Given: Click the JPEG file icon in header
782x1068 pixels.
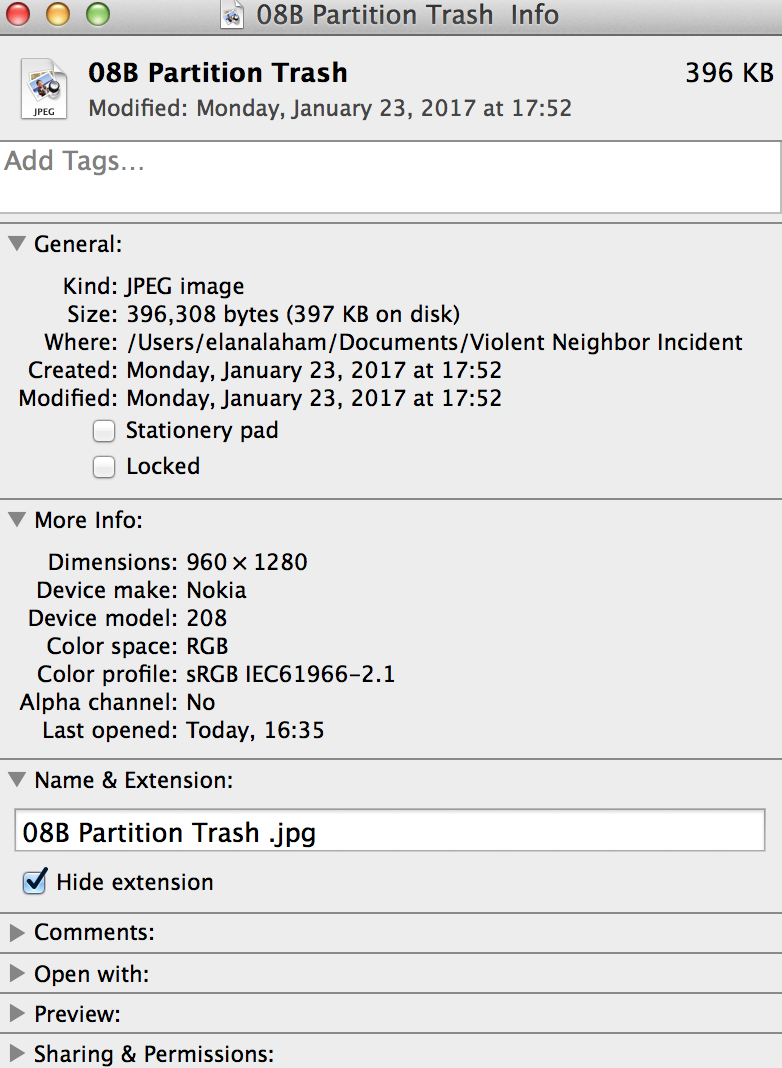Looking at the screenshot, I should coord(44,89).
